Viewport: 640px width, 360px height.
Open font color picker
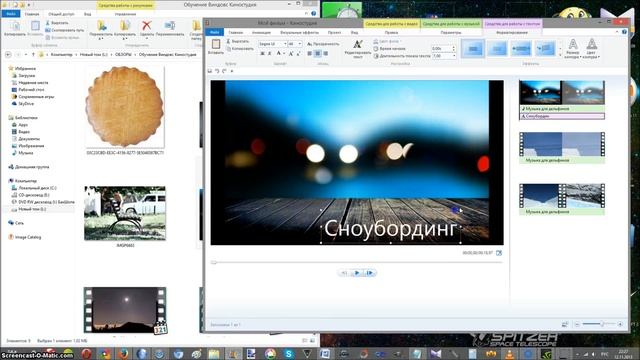click(x=280, y=53)
